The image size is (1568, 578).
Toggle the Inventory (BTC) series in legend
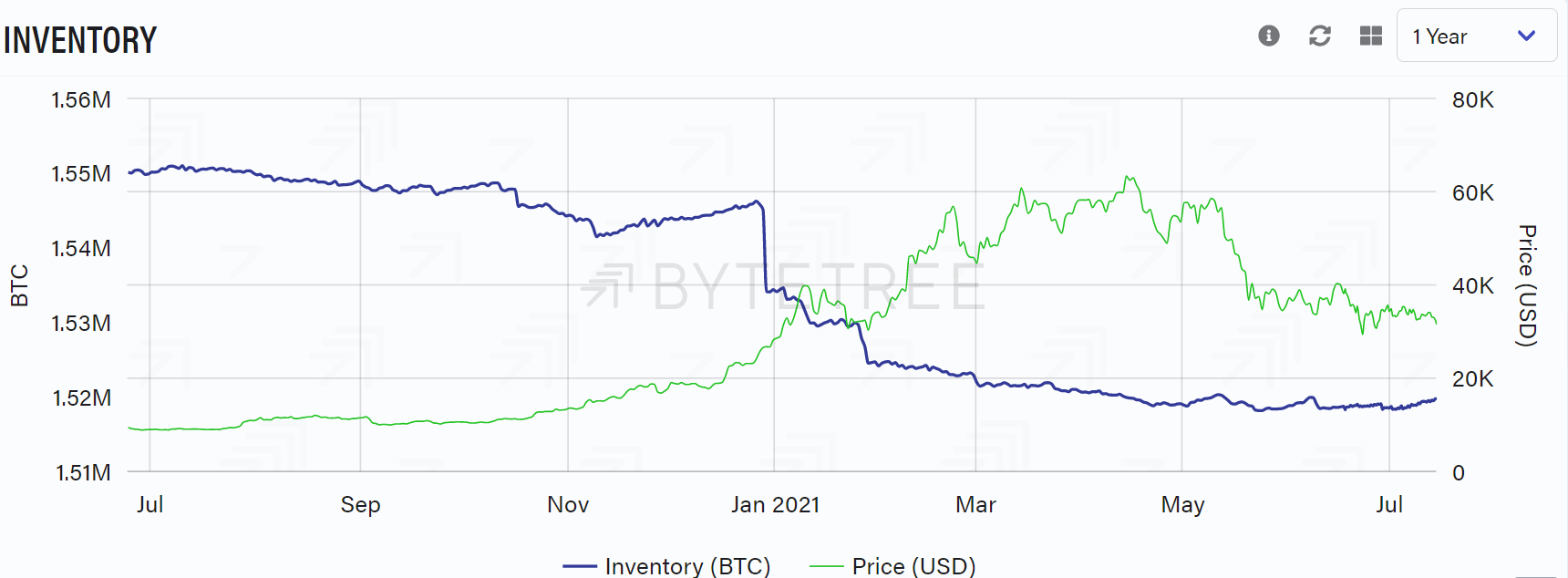click(x=666, y=566)
